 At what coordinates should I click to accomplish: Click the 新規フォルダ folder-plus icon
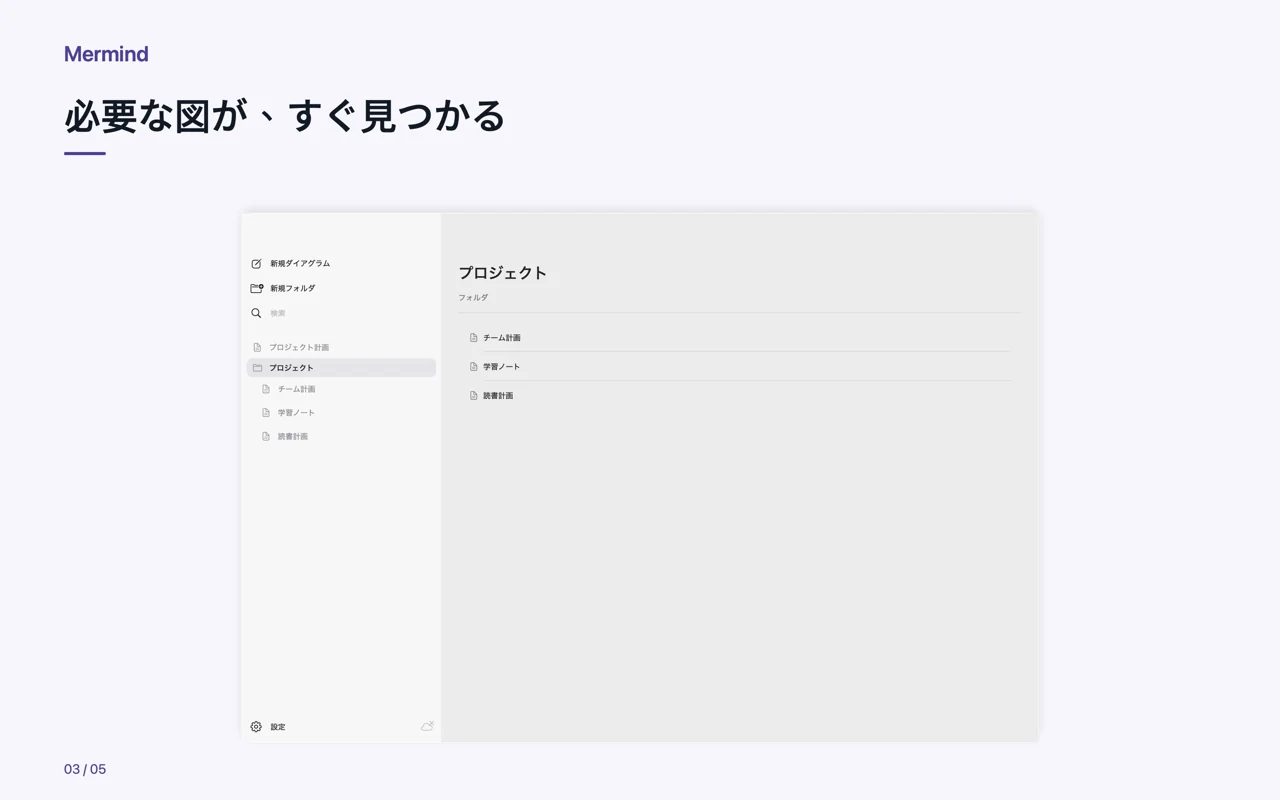[257, 288]
